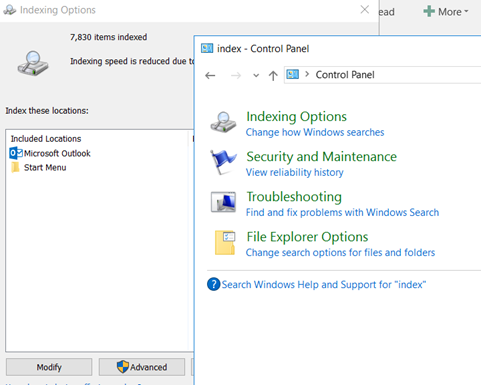The image size is (481, 385).
Task: Click View reliability history link
Action: click(295, 172)
